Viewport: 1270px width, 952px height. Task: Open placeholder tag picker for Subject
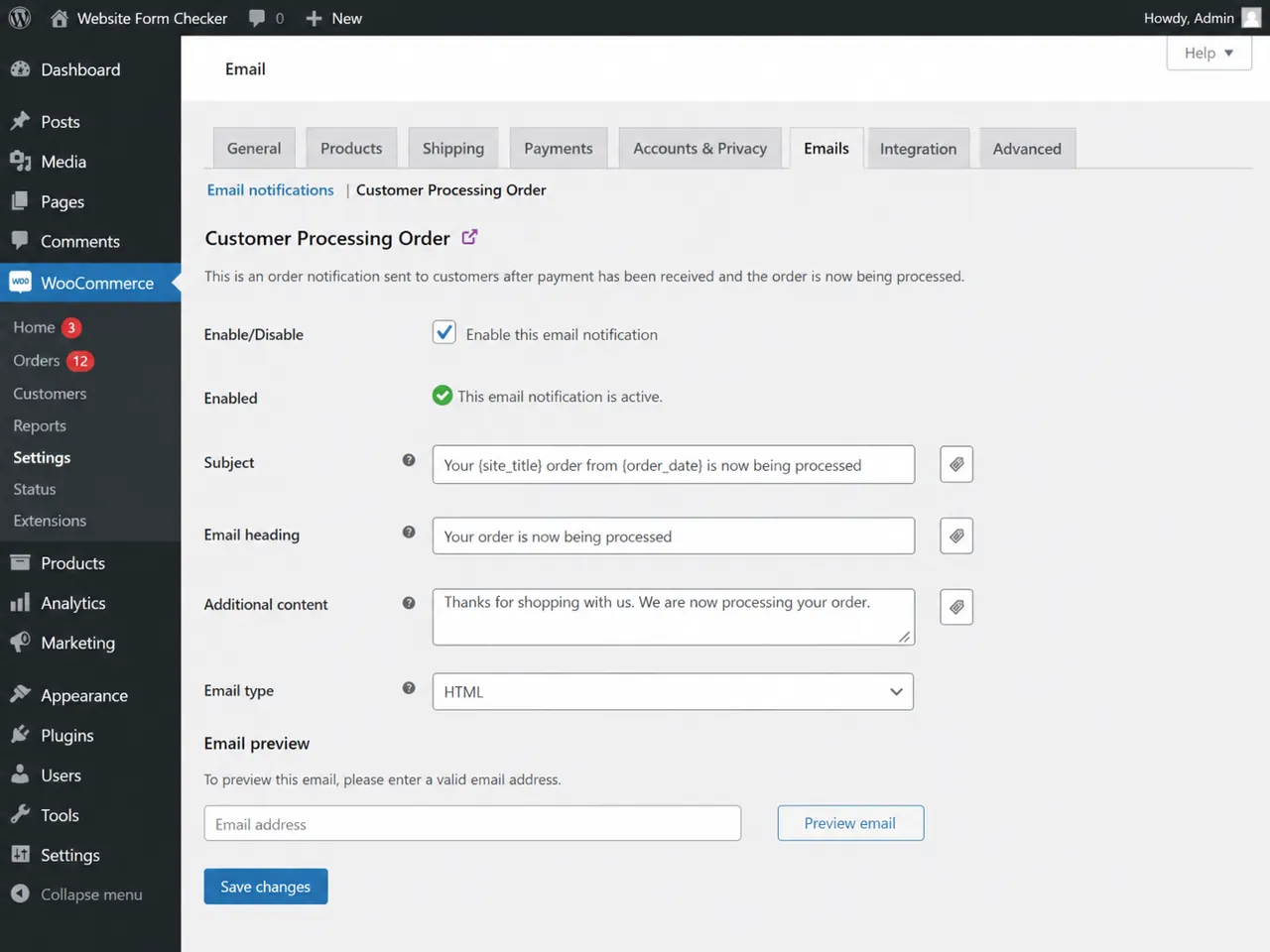(x=956, y=464)
